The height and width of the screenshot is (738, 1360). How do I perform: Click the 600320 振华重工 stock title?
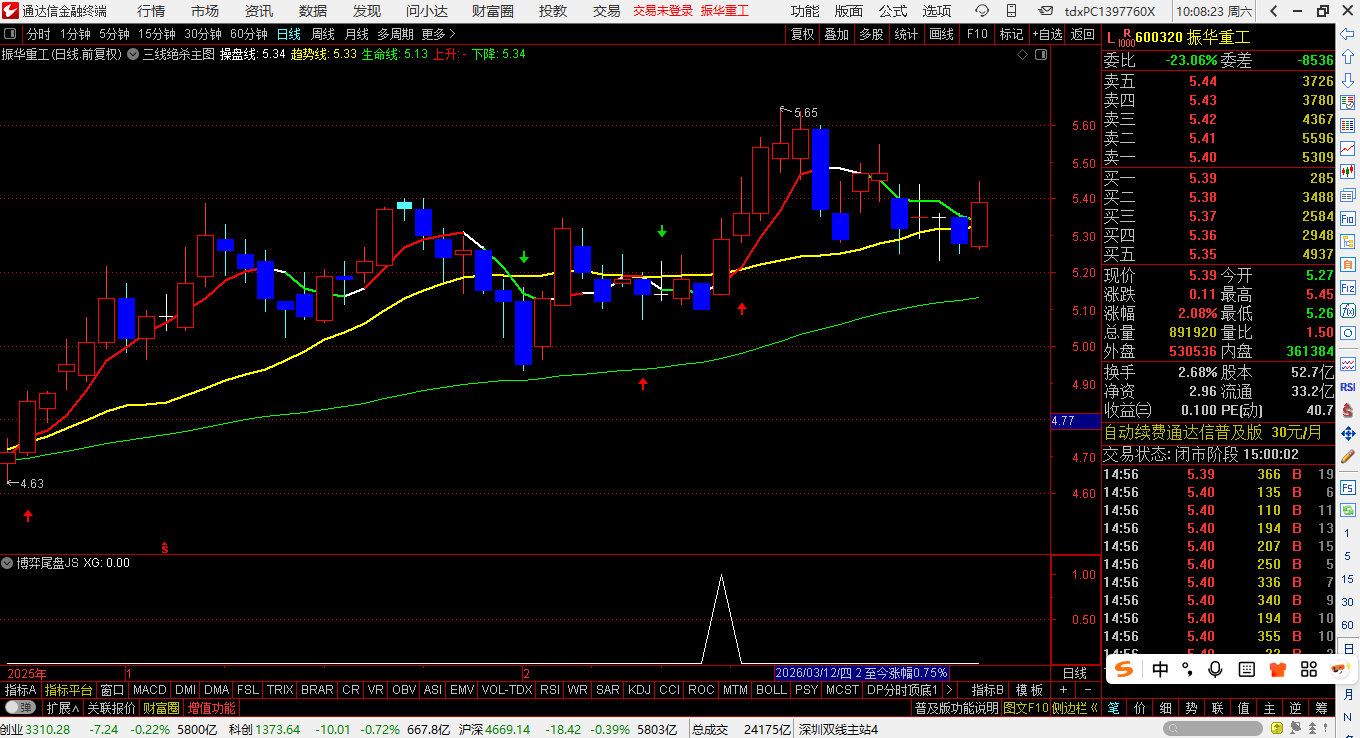pos(1192,37)
